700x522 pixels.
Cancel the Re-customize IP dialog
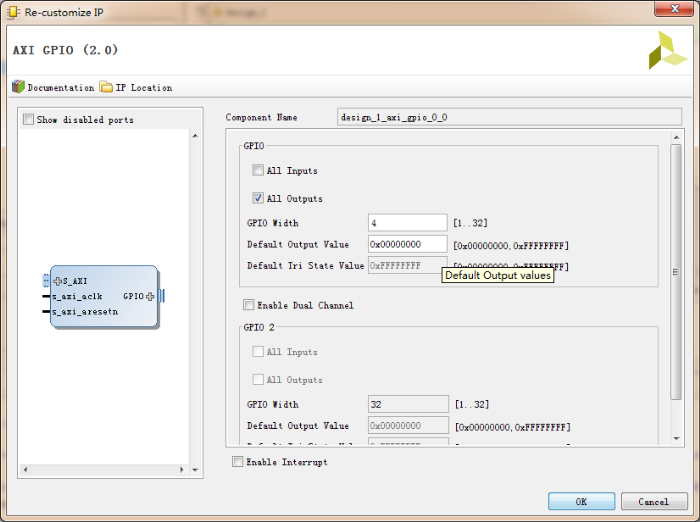click(653, 501)
